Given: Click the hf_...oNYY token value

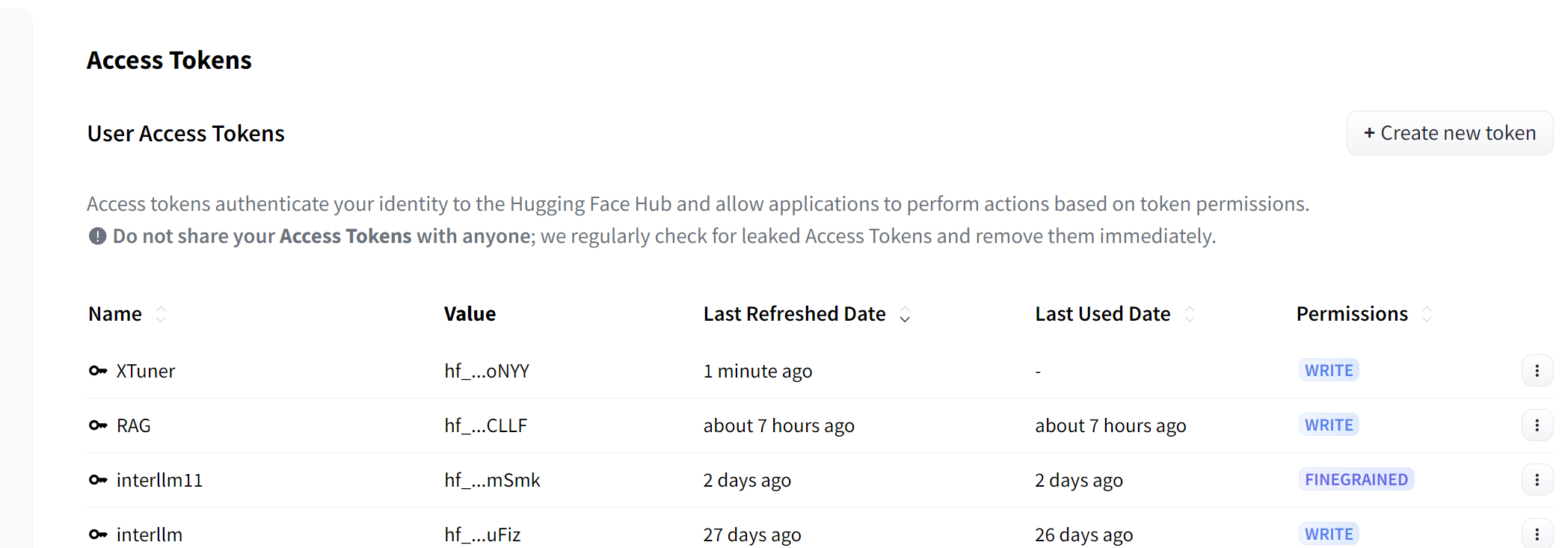Looking at the screenshot, I should point(487,371).
